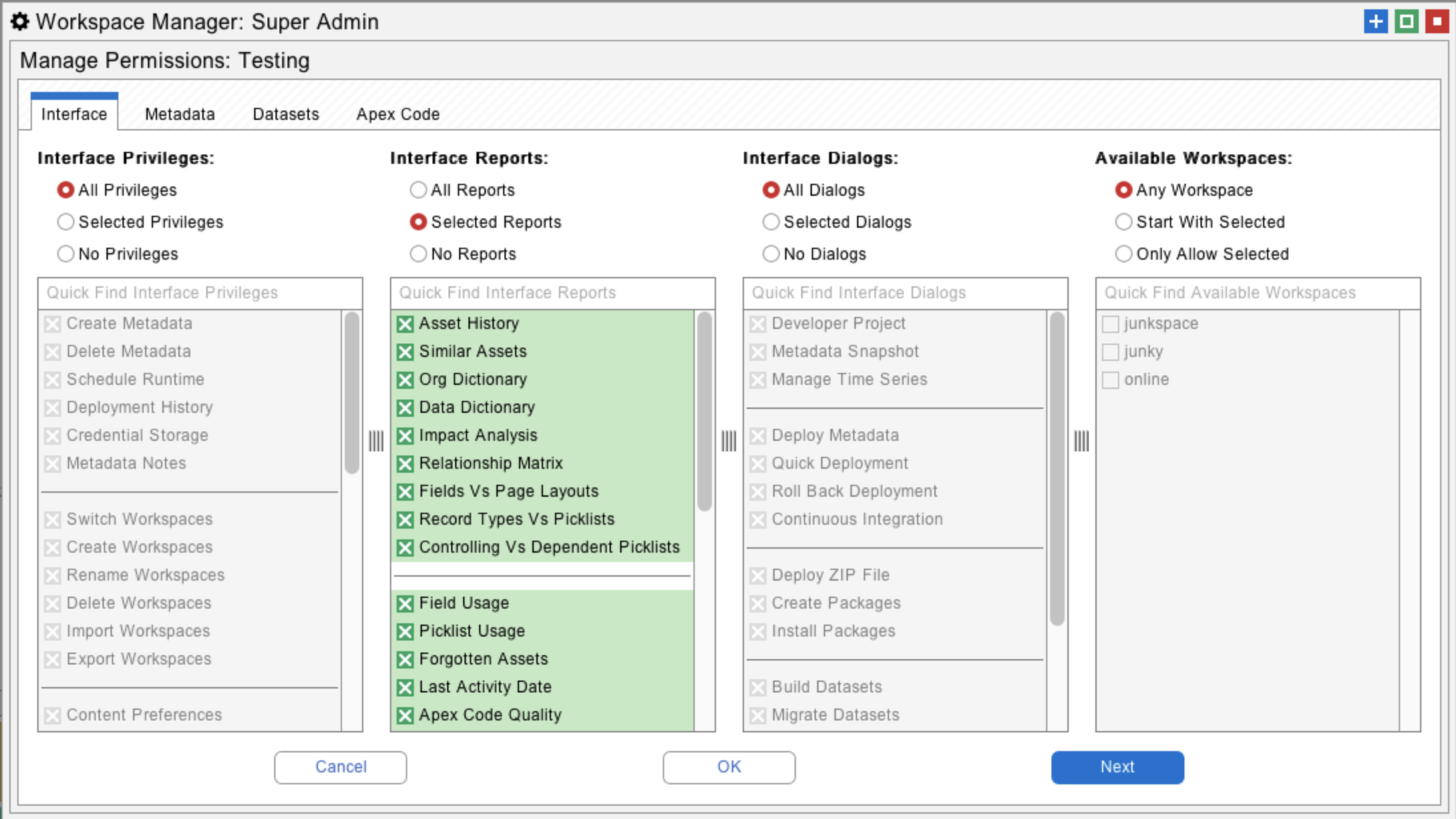Click the Quick Find Interface Dialogs field
The width and height of the screenshot is (1456, 819).
(906, 293)
